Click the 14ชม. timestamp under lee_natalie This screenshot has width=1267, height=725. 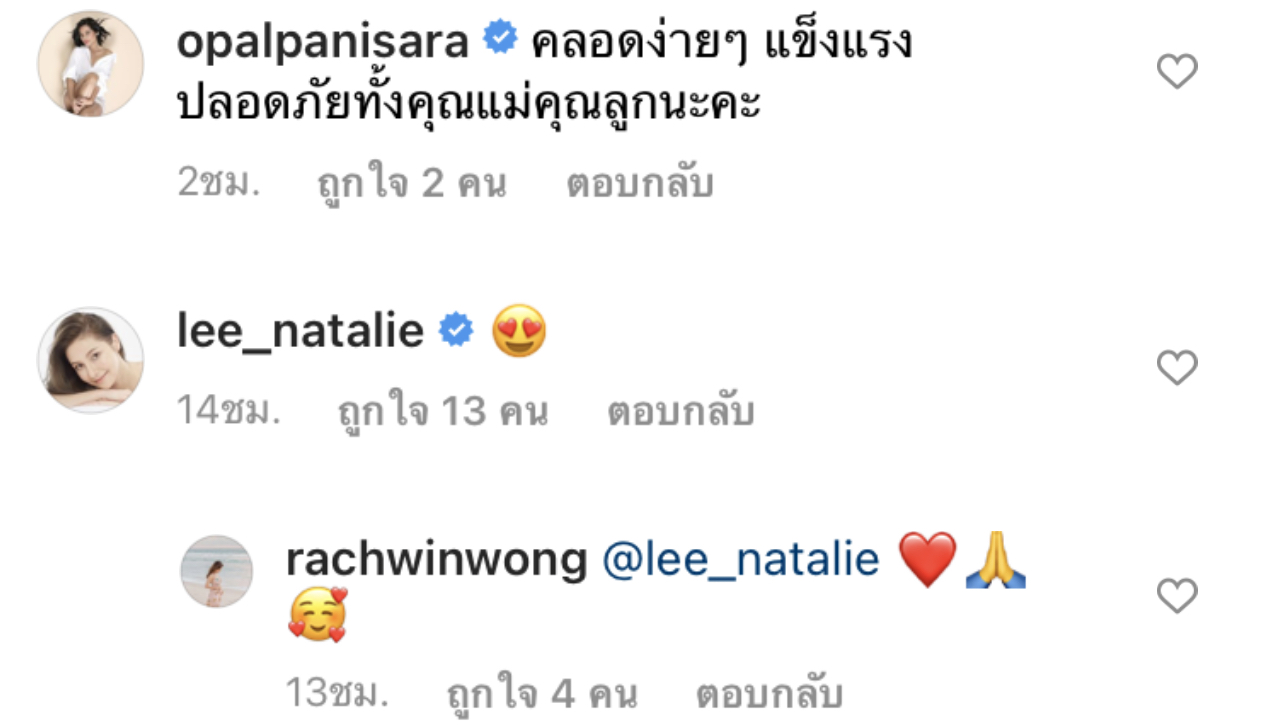coord(229,412)
